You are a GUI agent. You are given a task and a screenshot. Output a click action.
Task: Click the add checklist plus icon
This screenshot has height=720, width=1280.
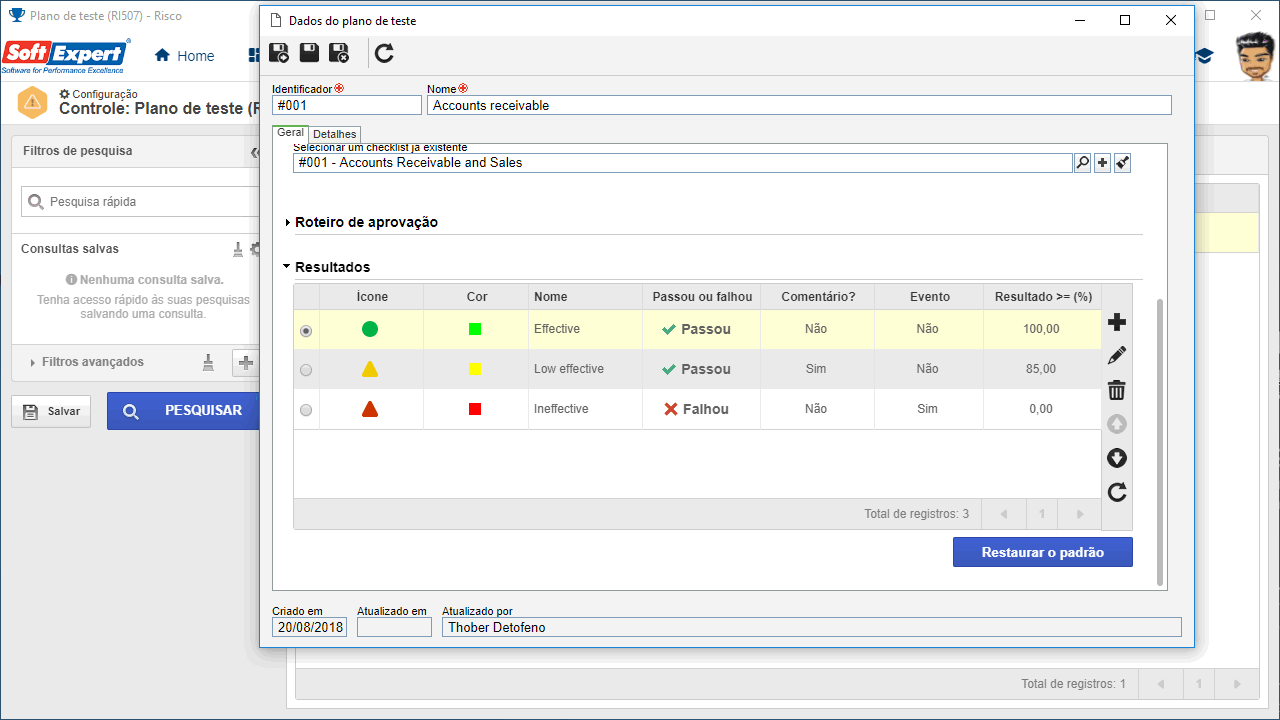click(1102, 163)
